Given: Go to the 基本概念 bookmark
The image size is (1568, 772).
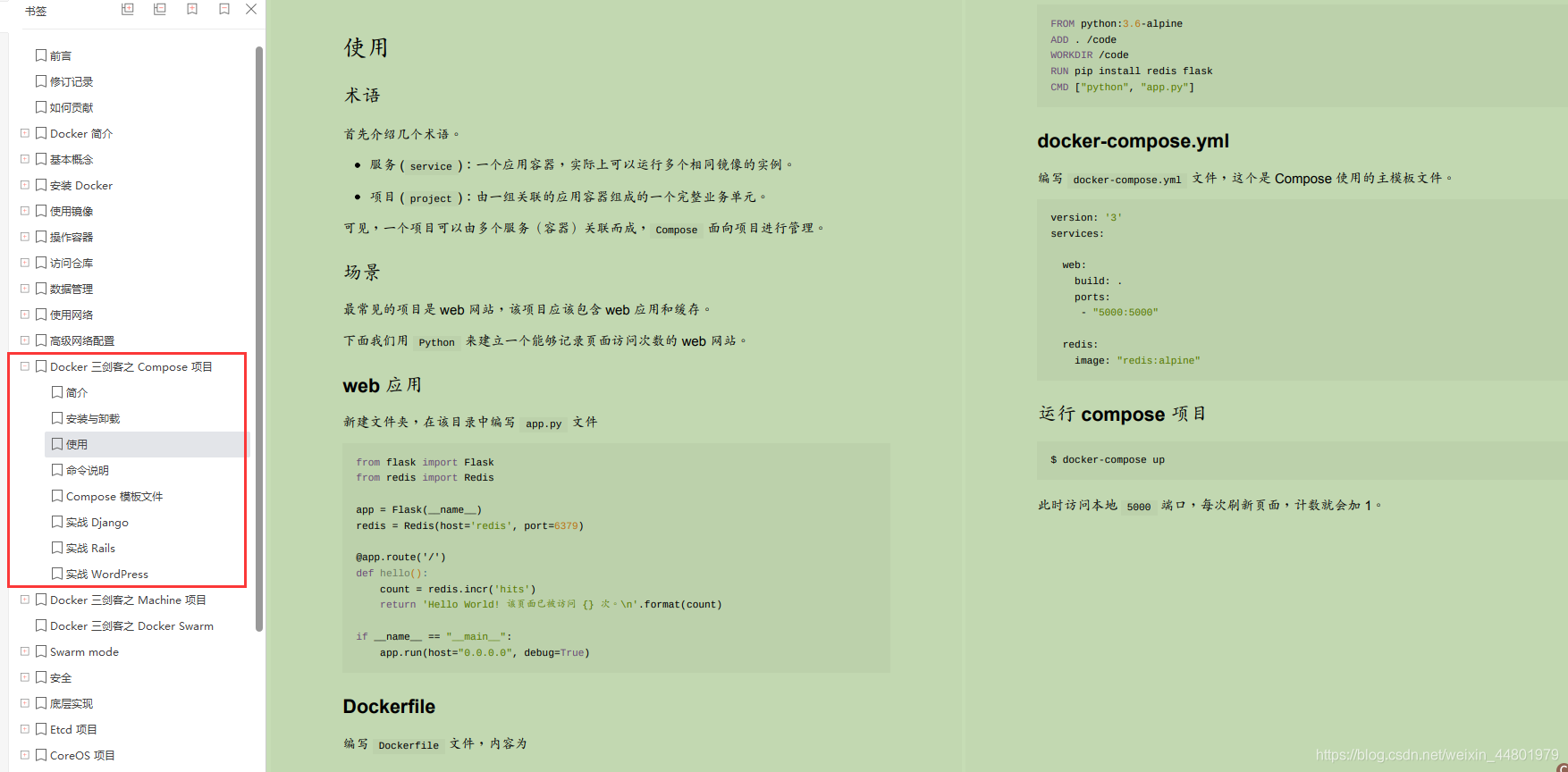Looking at the screenshot, I should pyautogui.click(x=72, y=159).
